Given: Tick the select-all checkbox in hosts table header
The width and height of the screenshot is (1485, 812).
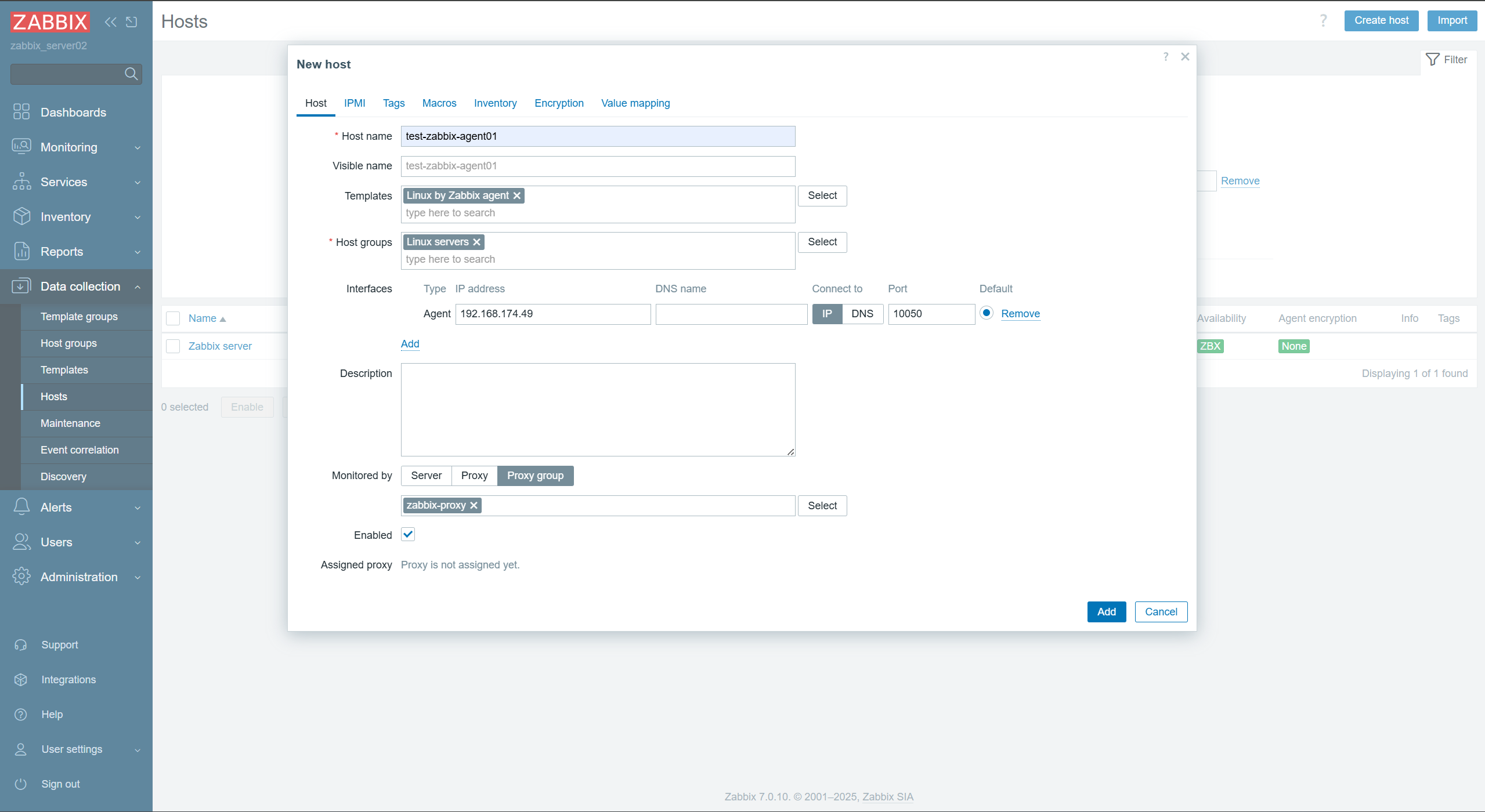Looking at the screenshot, I should (x=173, y=318).
